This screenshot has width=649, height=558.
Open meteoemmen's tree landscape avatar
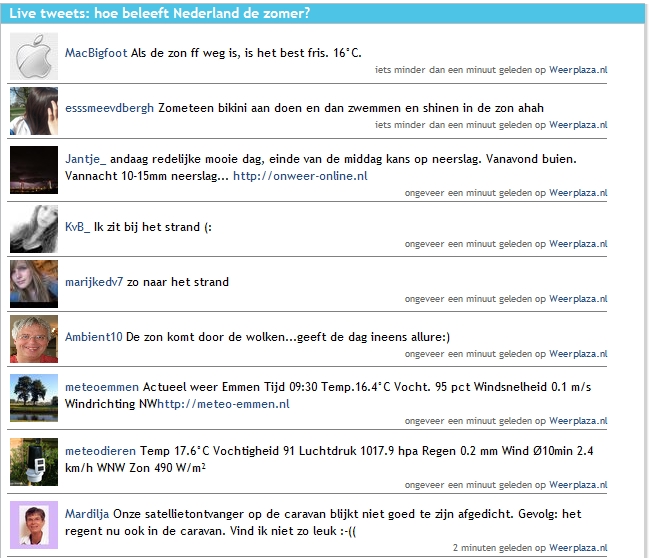pyautogui.click(x=34, y=398)
